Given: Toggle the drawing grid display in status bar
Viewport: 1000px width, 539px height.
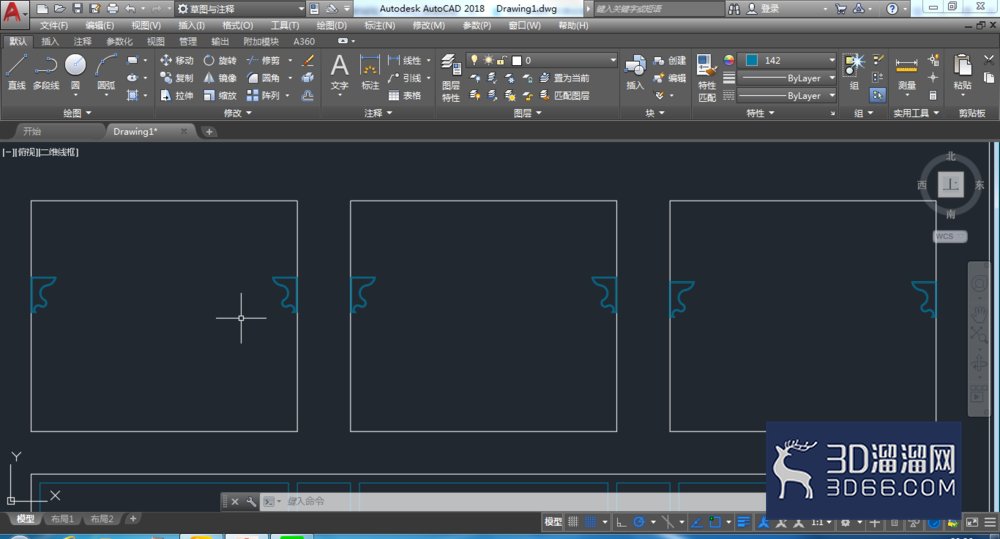Looking at the screenshot, I should pos(573,522).
